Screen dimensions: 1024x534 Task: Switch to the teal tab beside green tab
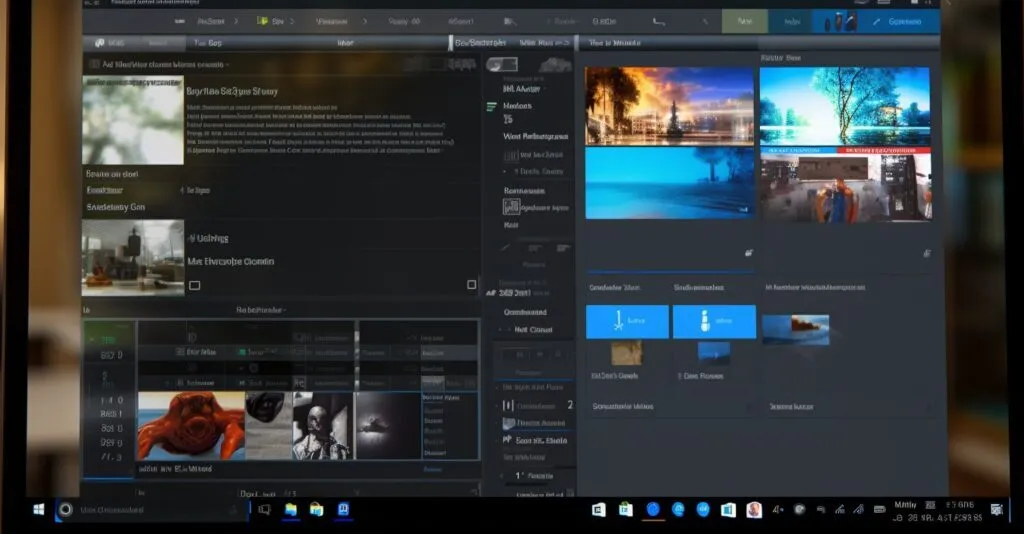[x=791, y=22]
